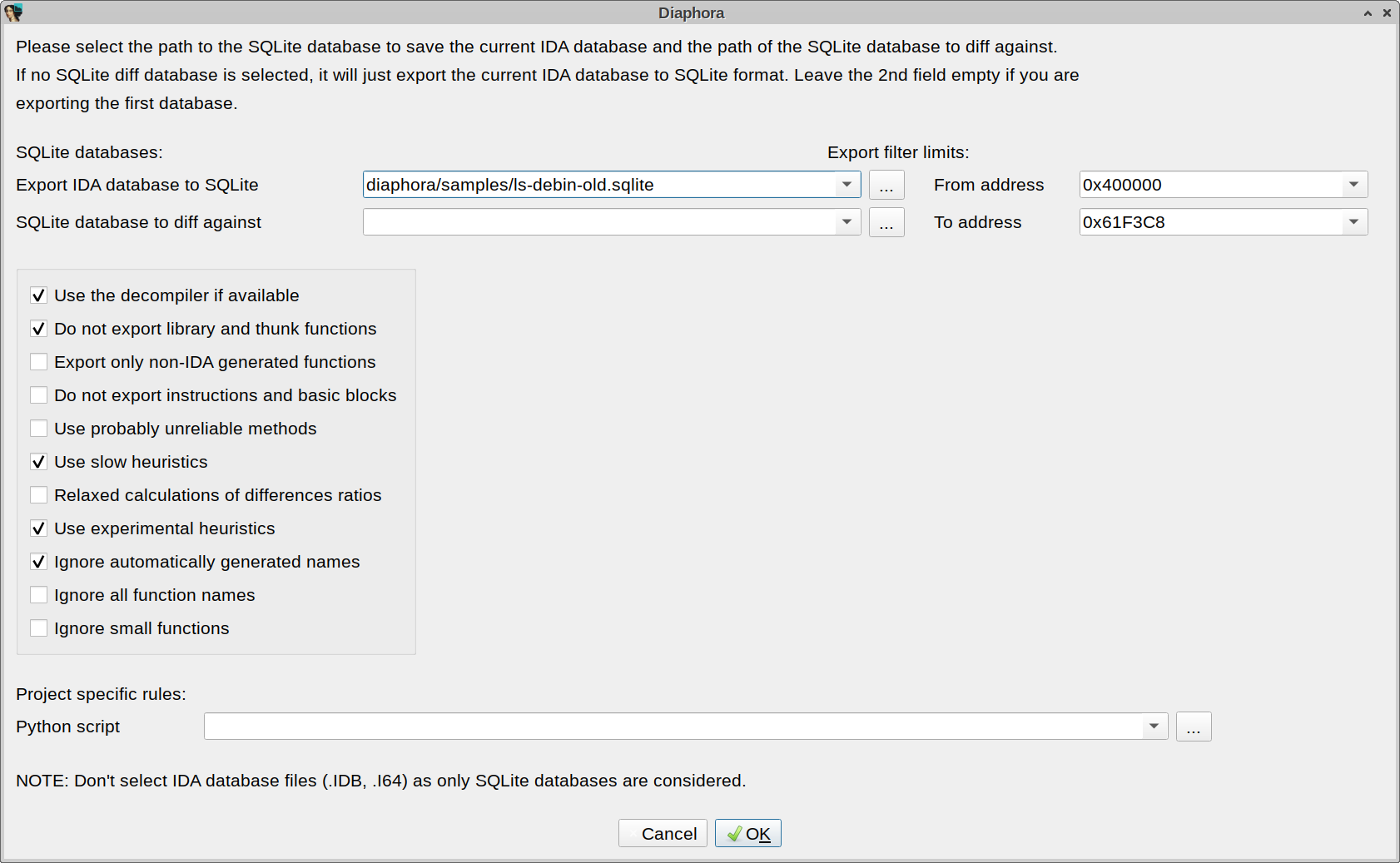This screenshot has height=863, width=1400.
Task: Enable 'Relaxed calculations of differences ratios'
Action: (x=38, y=494)
